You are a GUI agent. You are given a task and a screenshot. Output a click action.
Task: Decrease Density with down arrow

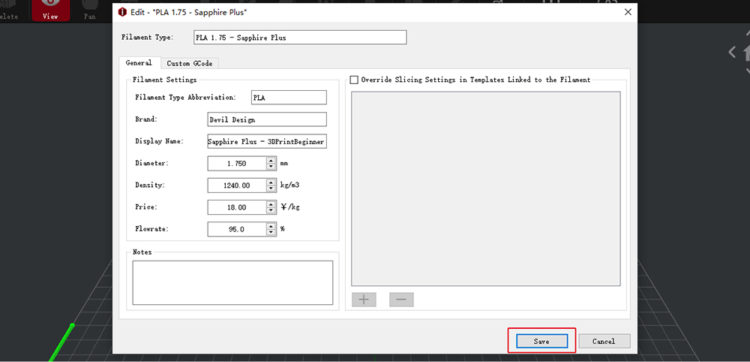[272, 188]
